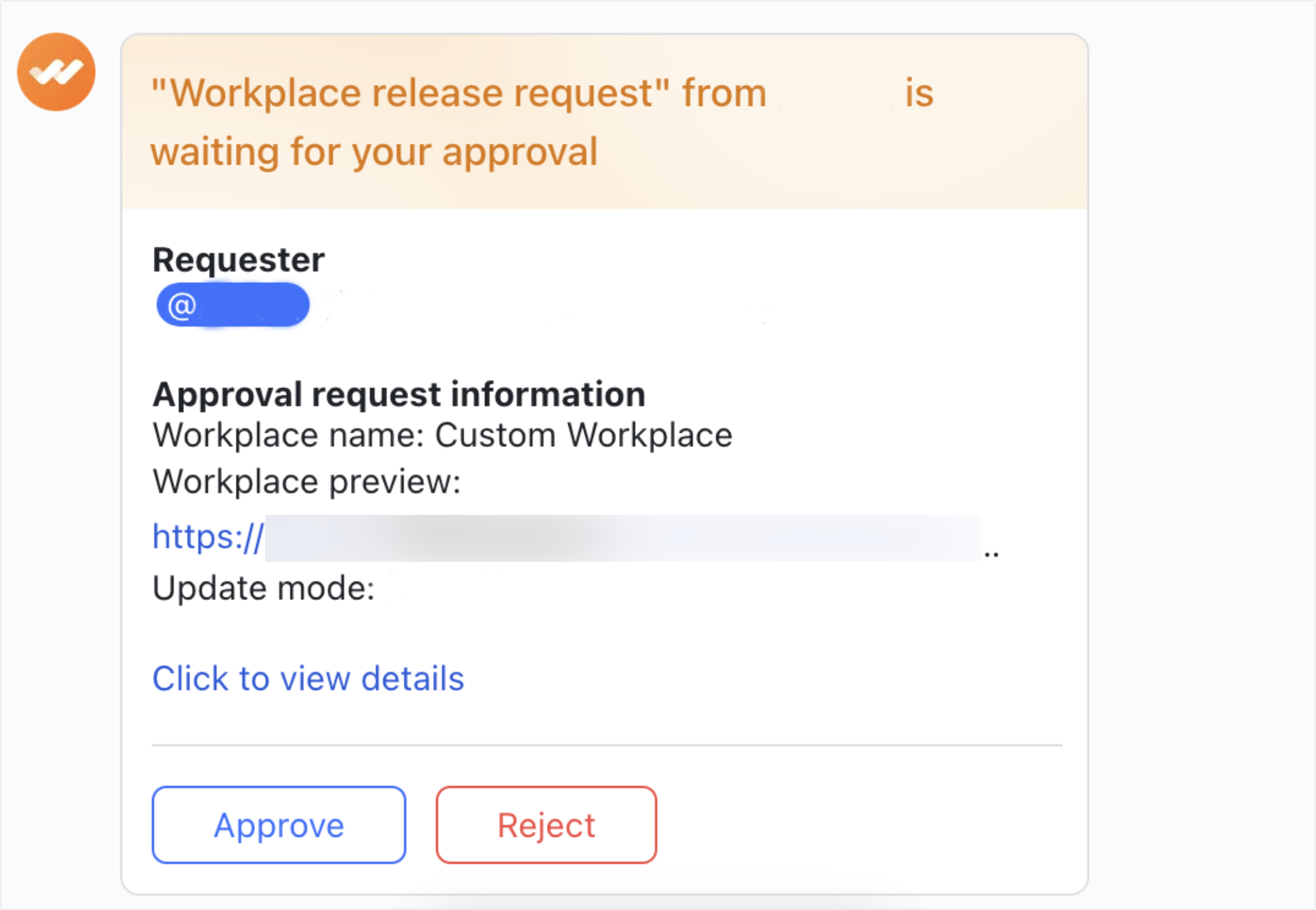
Task: Select the Workplace name: Custom Workplace text
Action: 442,435
